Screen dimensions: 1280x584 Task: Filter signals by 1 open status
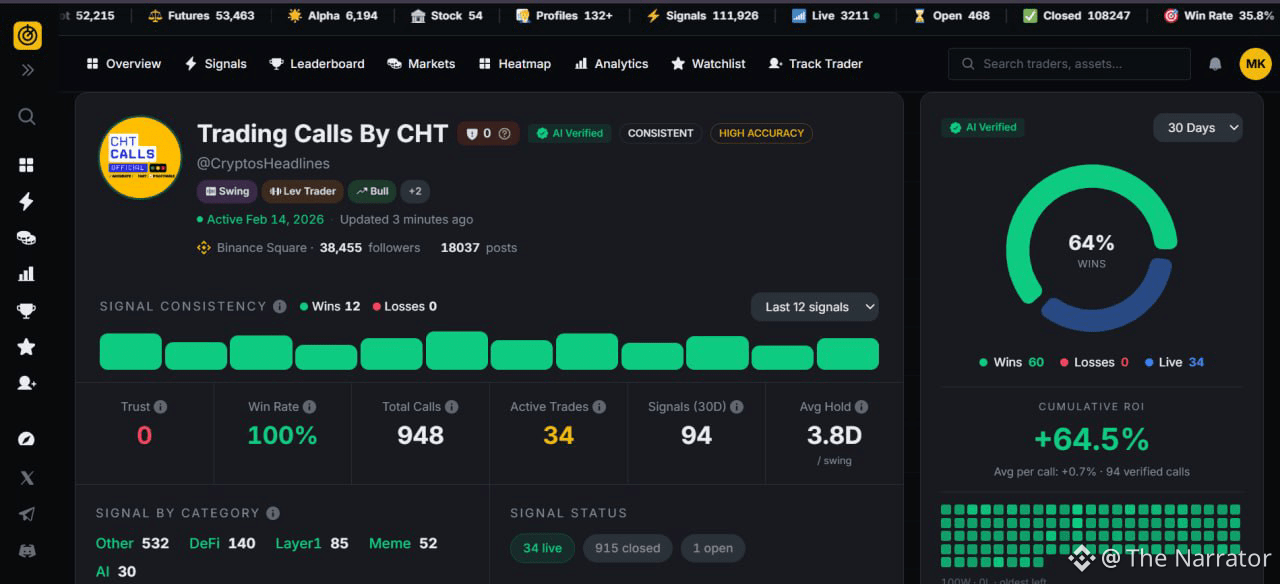713,548
